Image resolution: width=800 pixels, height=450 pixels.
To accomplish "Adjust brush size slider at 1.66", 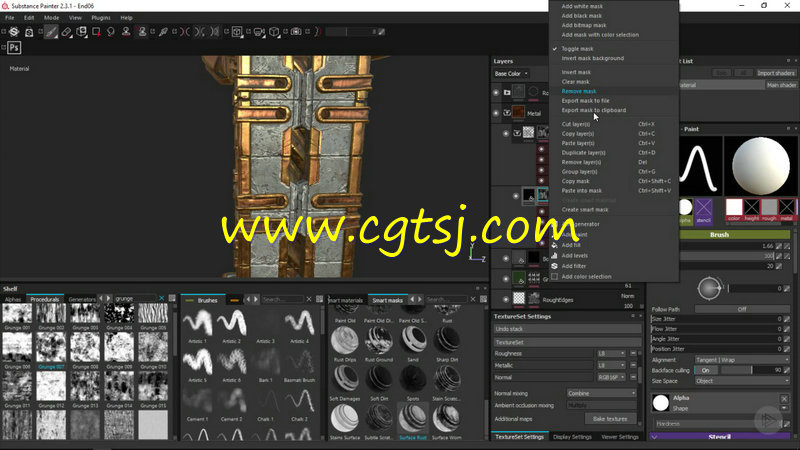I will coord(727,246).
